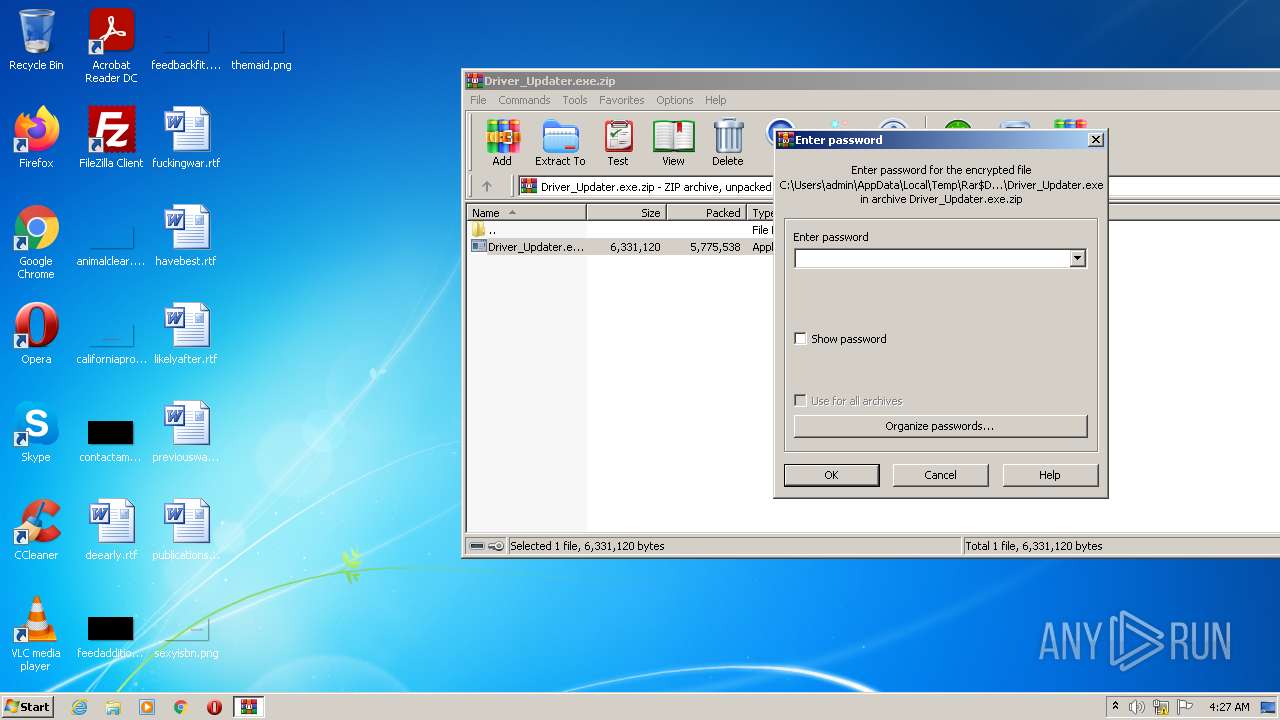1280x720 pixels.
Task: Click the drive icon in WinRAR status bar
Action: pos(477,546)
